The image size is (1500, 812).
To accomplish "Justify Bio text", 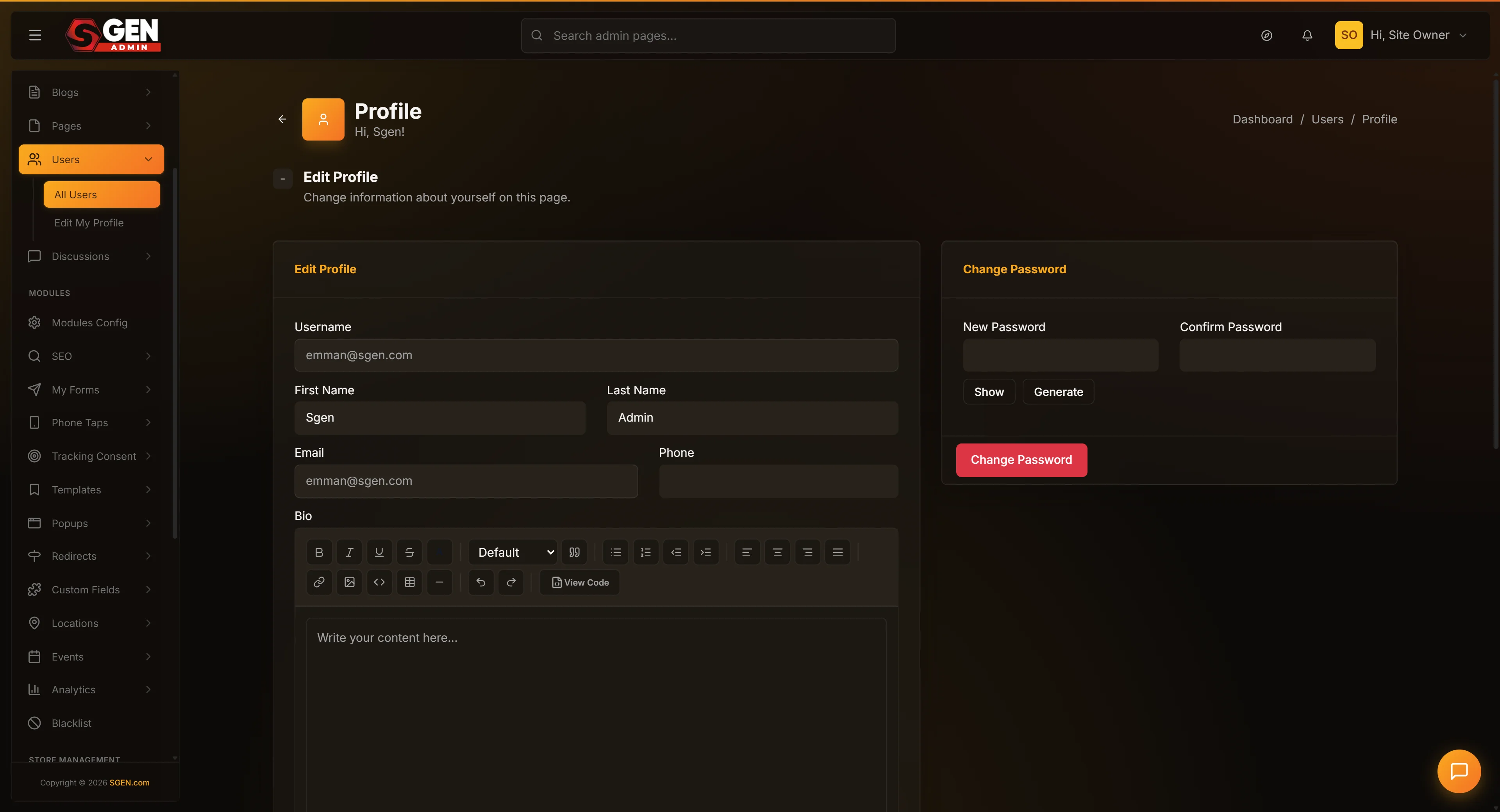I will [837, 552].
